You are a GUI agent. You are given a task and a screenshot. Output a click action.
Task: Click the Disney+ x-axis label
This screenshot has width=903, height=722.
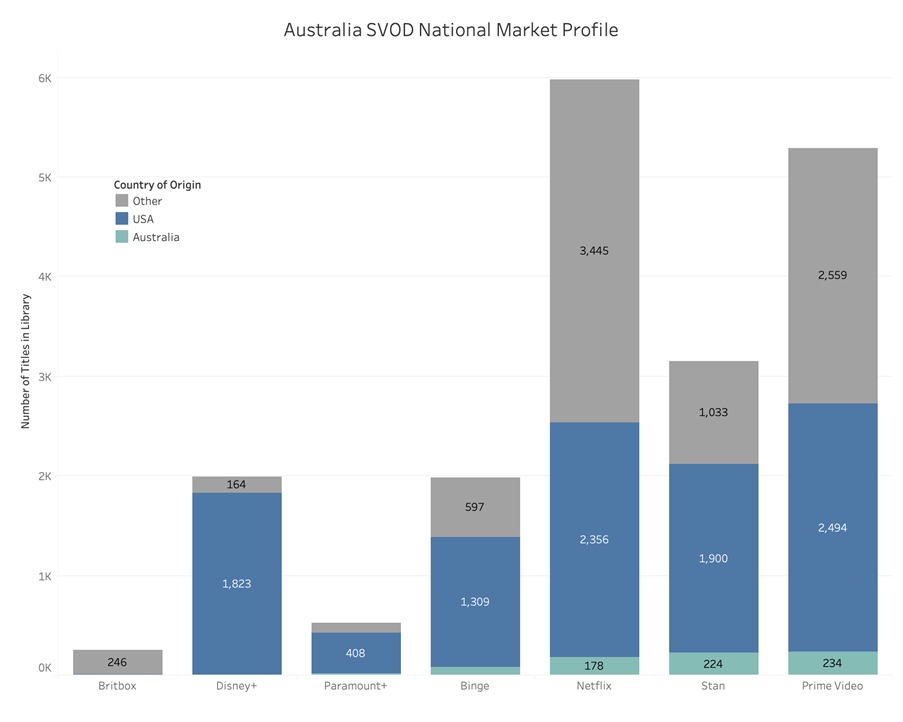(x=237, y=686)
